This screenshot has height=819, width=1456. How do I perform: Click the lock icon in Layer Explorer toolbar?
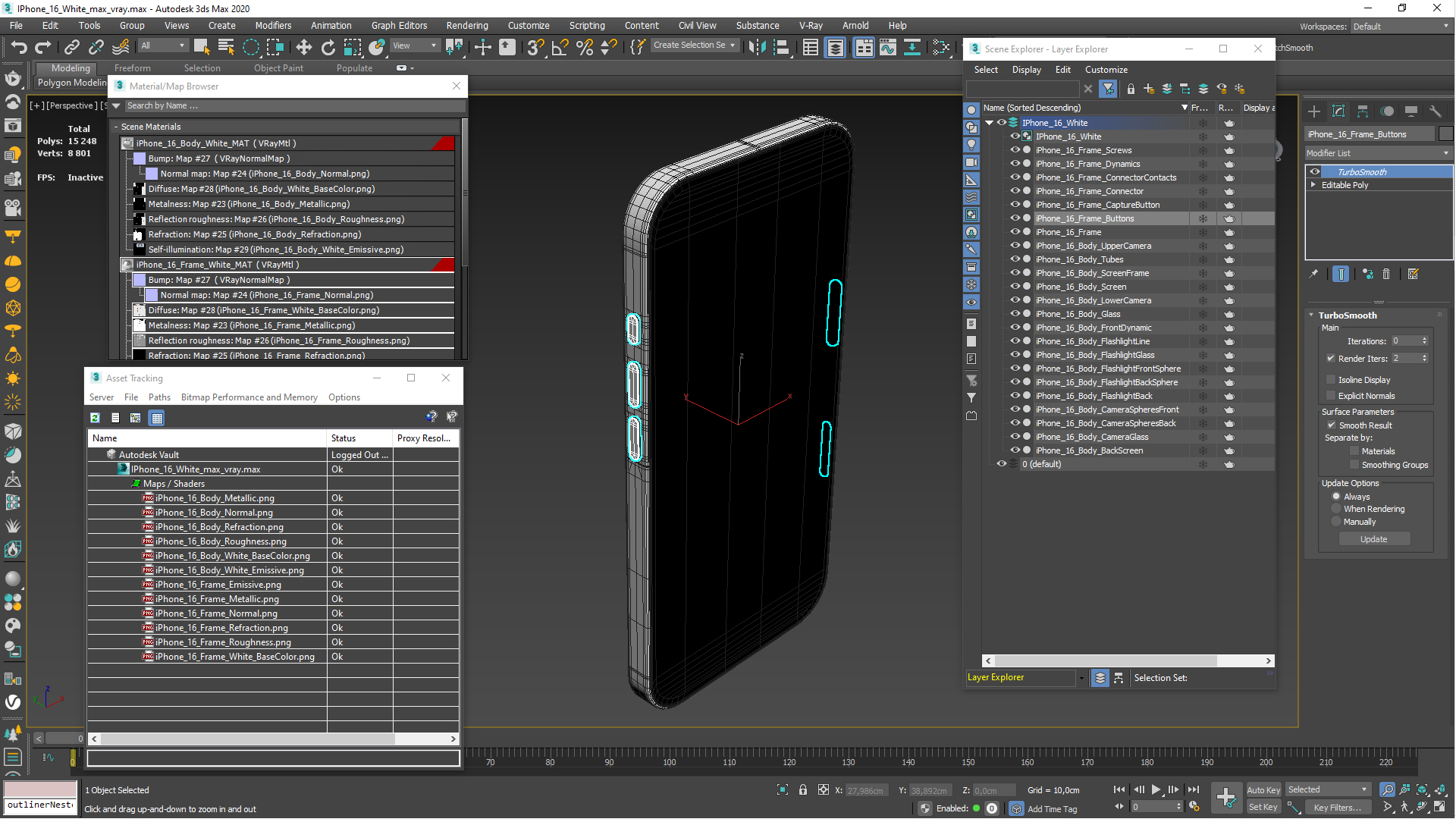pyautogui.click(x=1131, y=89)
